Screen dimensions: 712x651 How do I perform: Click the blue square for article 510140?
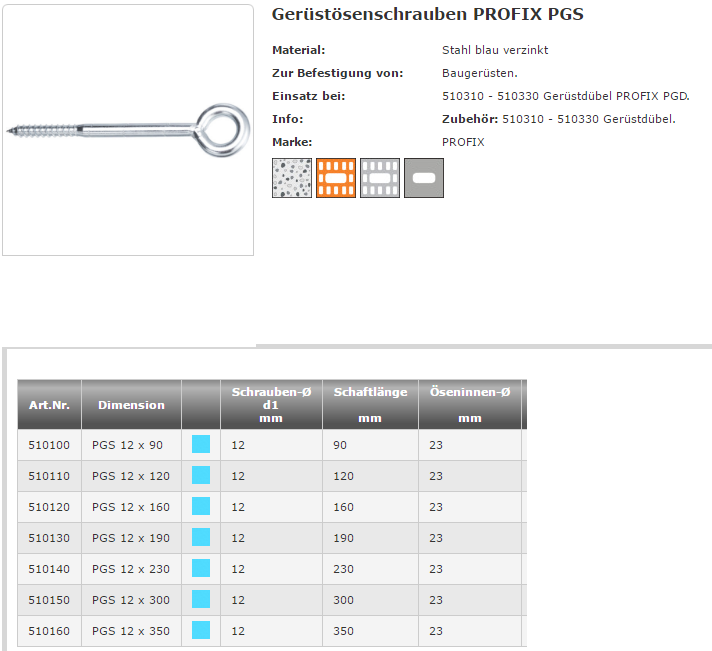click(x=201, y=569)
